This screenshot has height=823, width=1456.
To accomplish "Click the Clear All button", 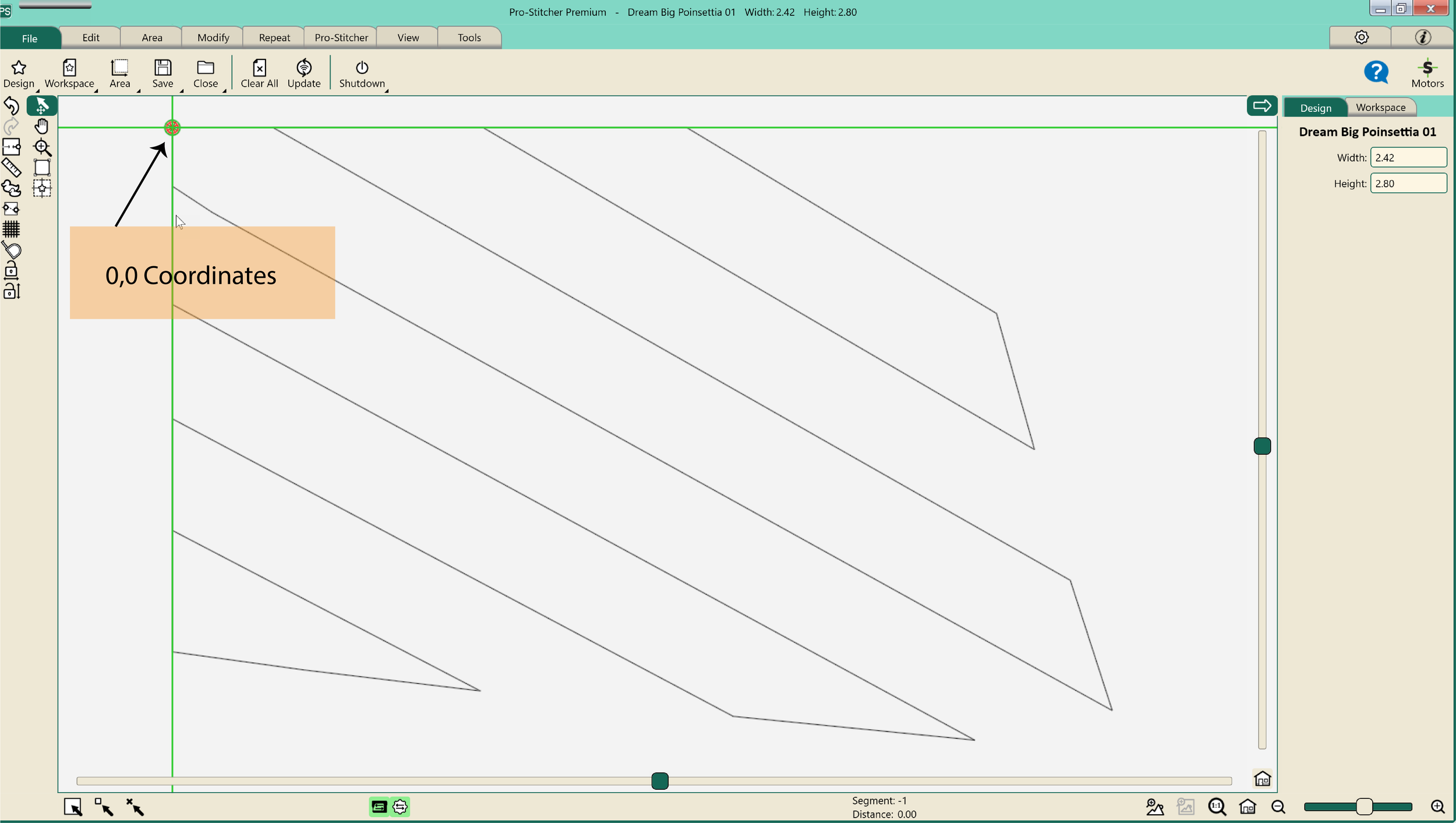I will pos(259,74).
